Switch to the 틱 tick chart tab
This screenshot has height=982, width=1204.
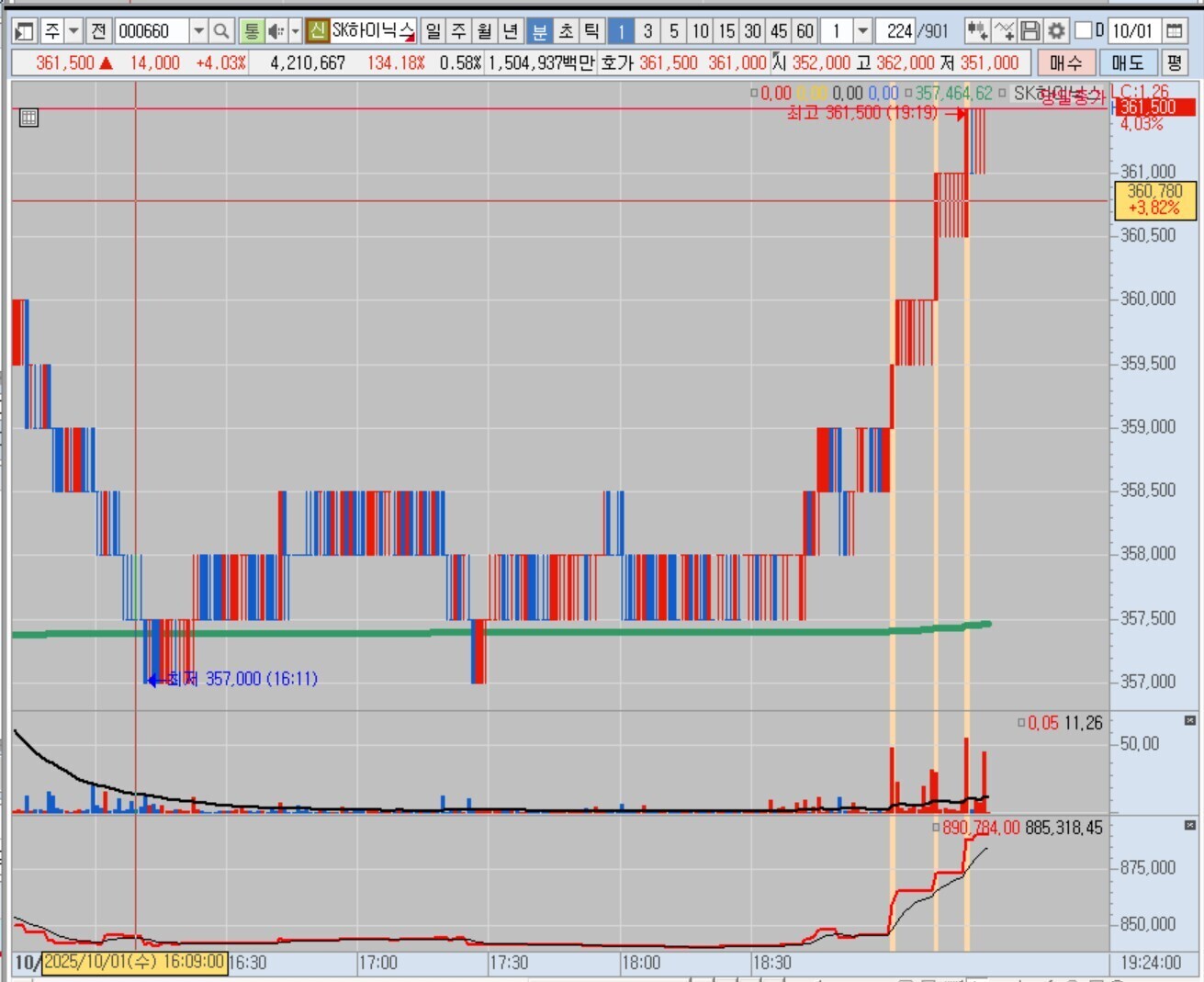592,31
